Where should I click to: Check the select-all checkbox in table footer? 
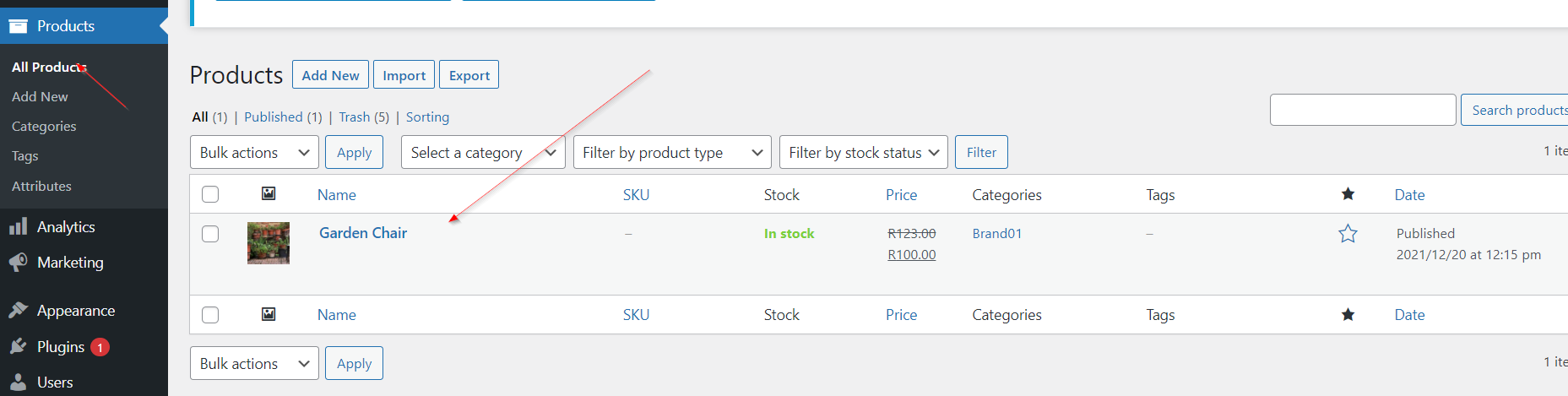210,315
